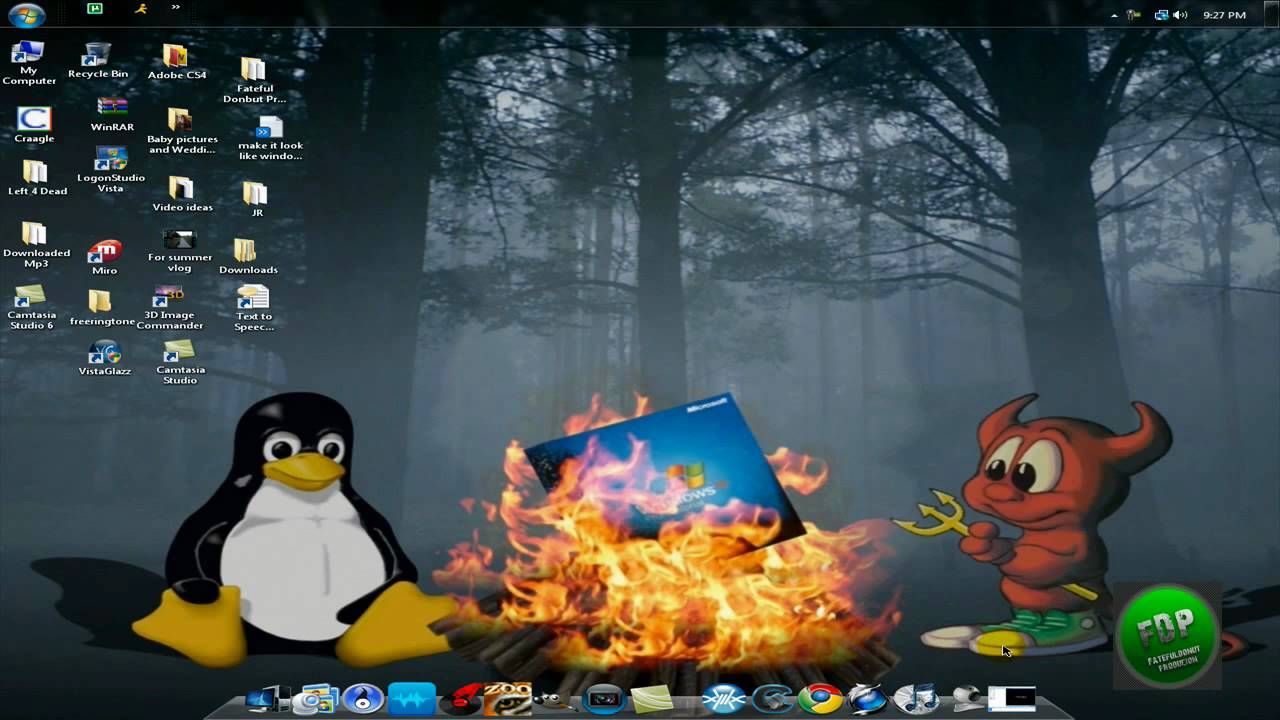Launch Google Chrome from the dock
Image resolution: width=1280 pixels, height=720 pixels.
pyautogui.click(x=821, y=699)
